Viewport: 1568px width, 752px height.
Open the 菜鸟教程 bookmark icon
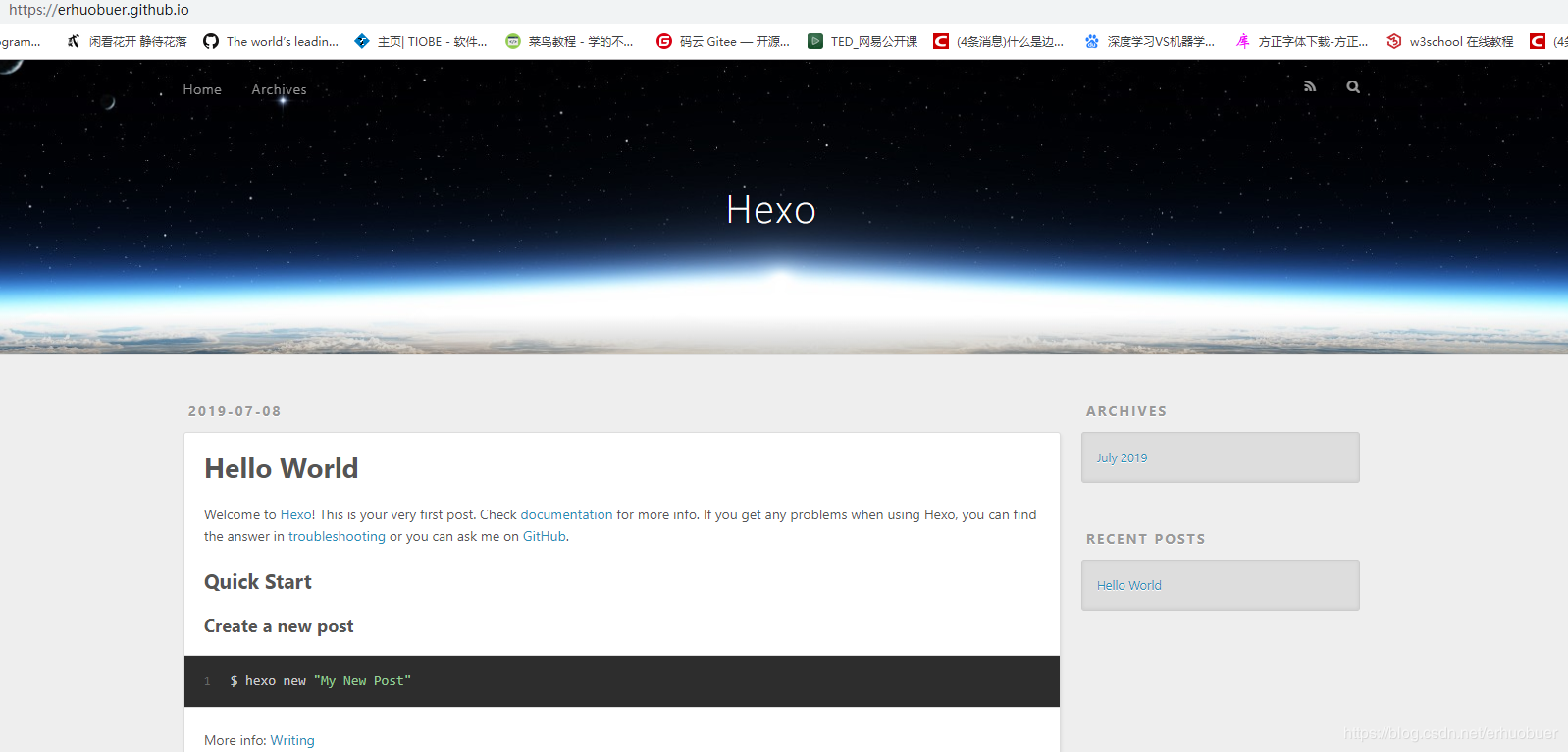(513, 41)
